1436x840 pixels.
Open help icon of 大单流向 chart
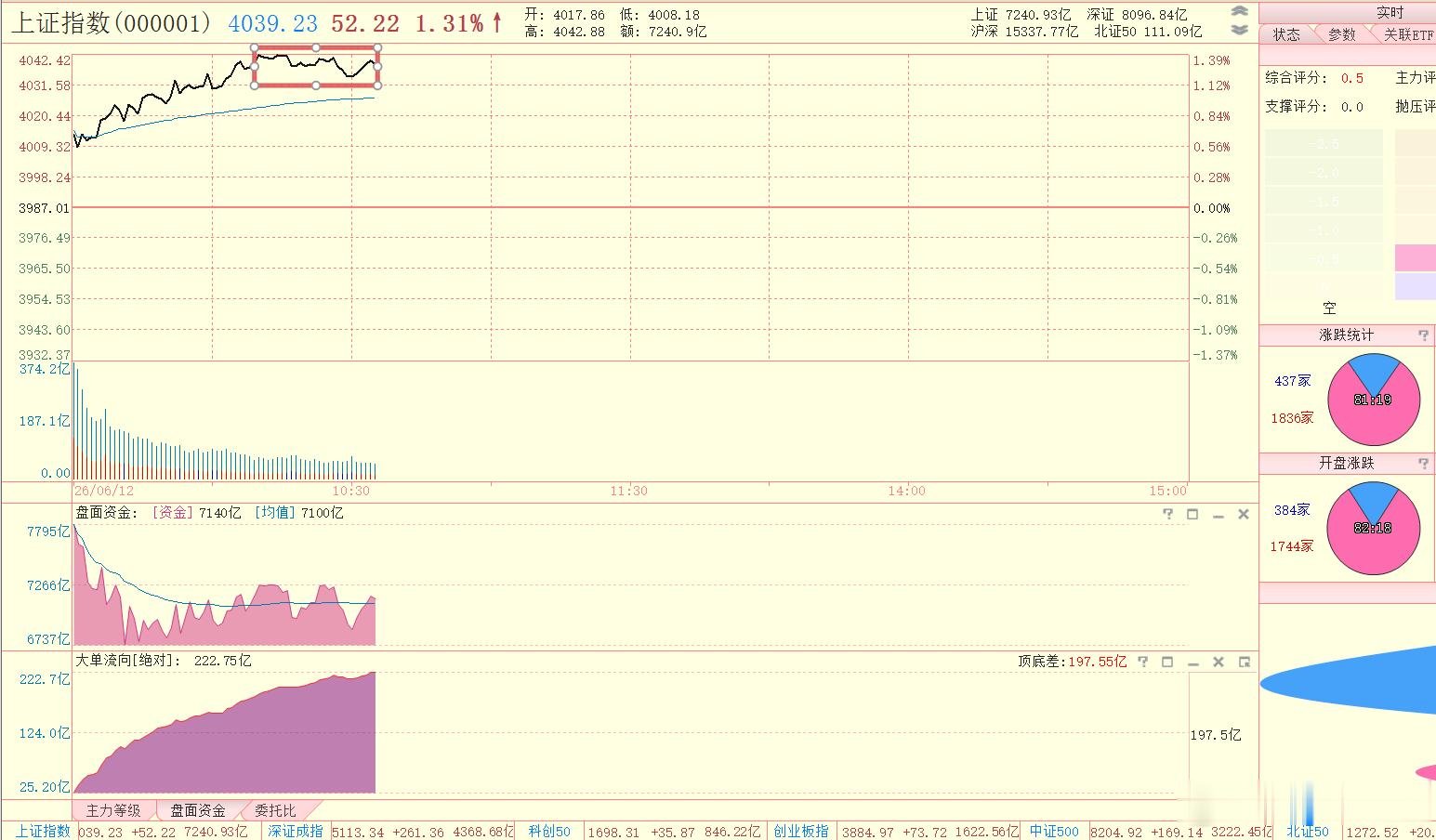1142,662
